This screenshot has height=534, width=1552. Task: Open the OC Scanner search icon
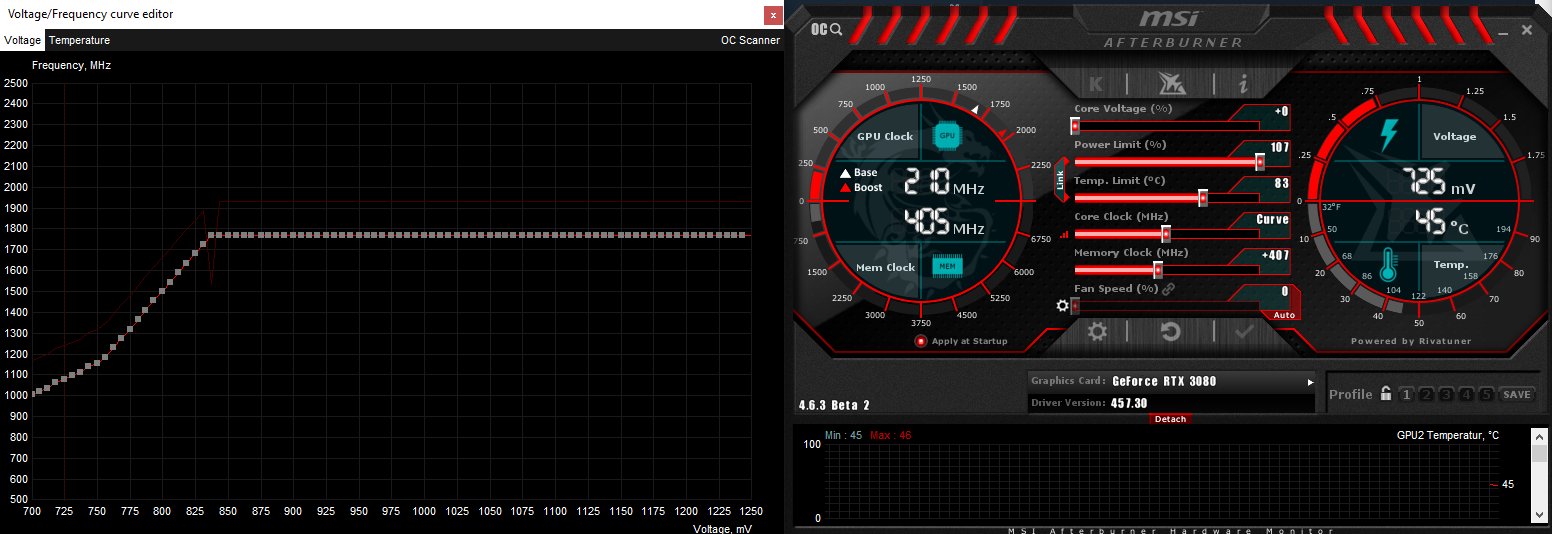click(826, 30)
